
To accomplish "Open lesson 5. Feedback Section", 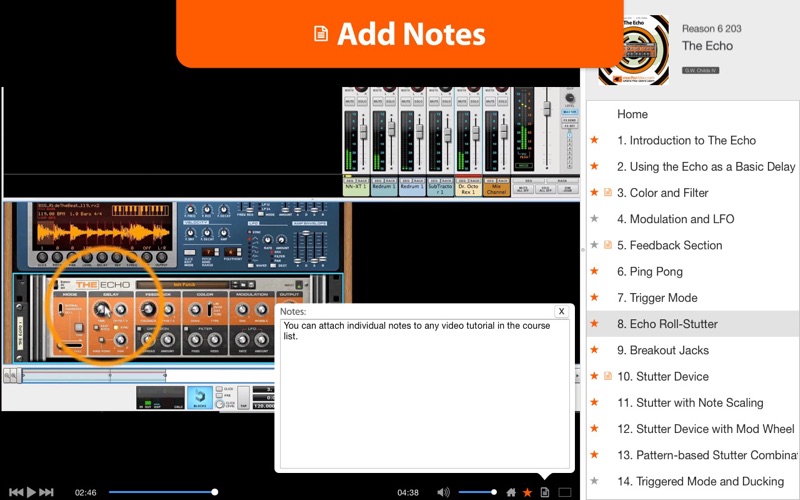I will click(x=669, y=245).
